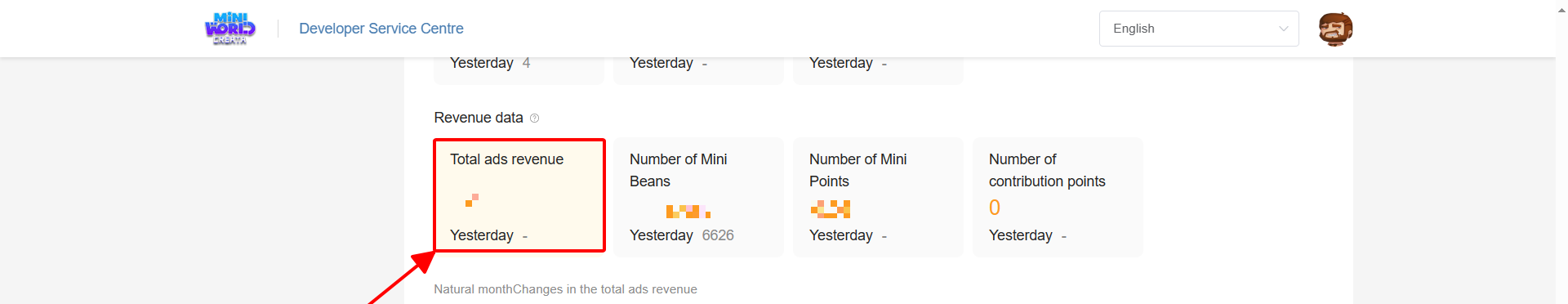This screenshot has height=304, width=1568.
Task: Click Yesterday label in contribution points card
Action: 1021,235
